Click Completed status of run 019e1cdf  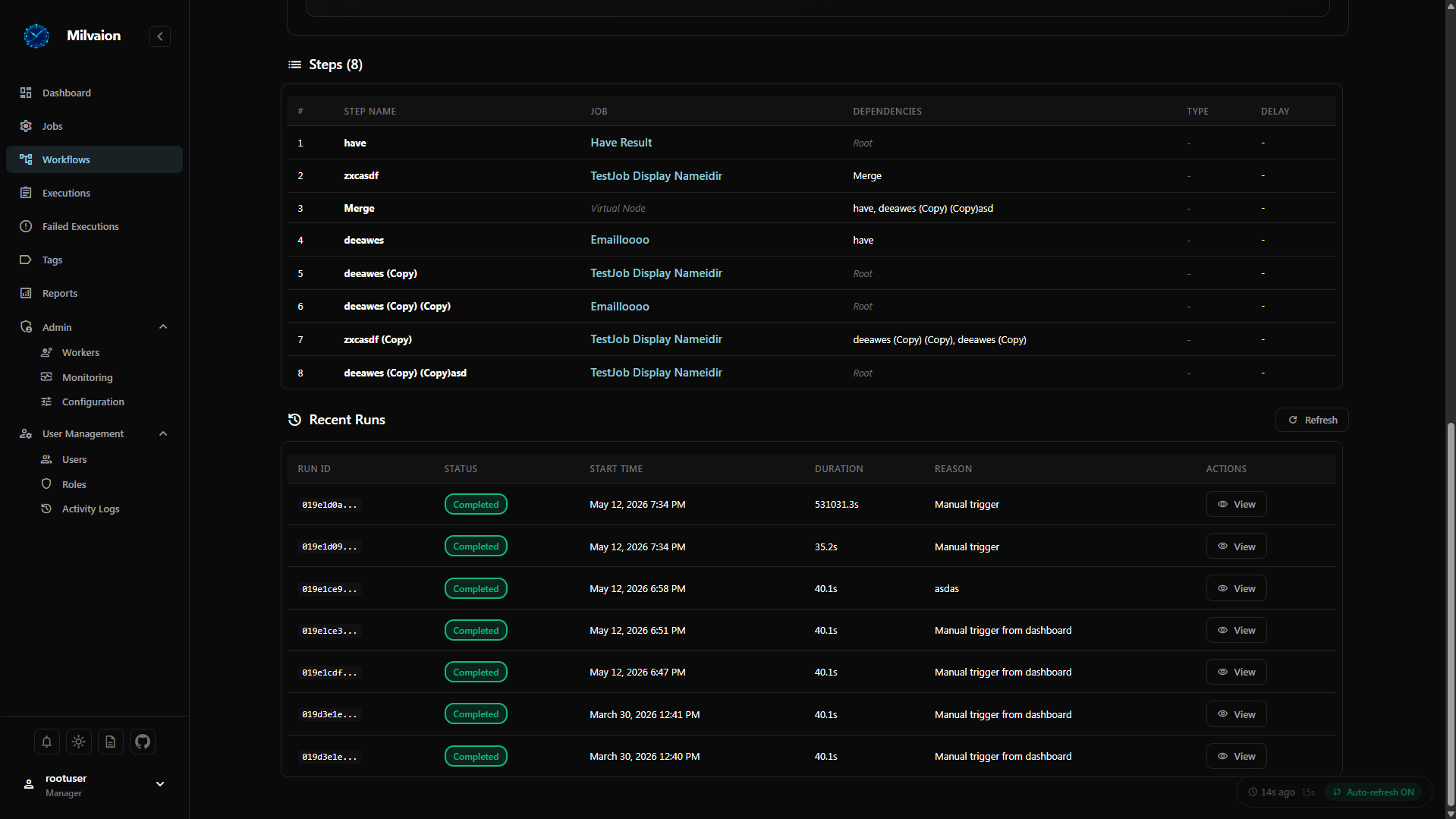click(x=476, y=673)
